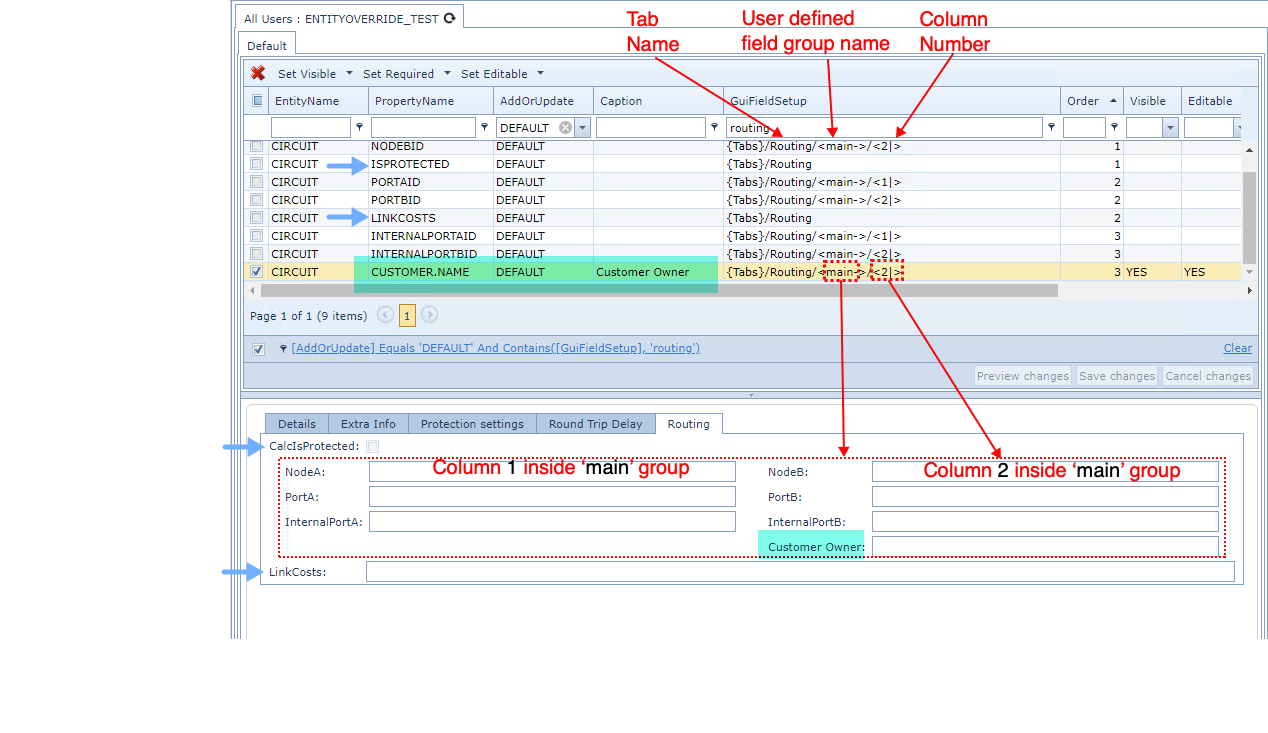Toggle the select-all checkbox in grid header
The width and height of the screenshot is (1268, 733).
point(257,100)
